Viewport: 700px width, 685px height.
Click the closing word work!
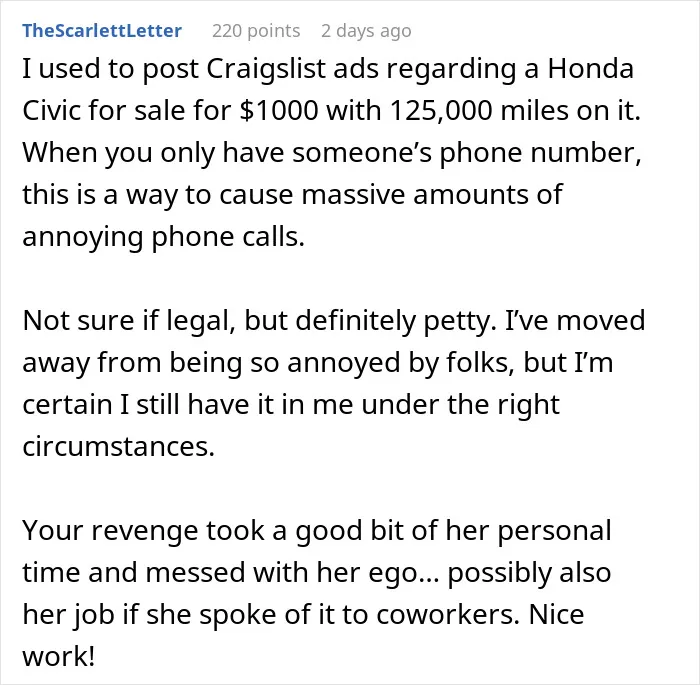(58, 656)
